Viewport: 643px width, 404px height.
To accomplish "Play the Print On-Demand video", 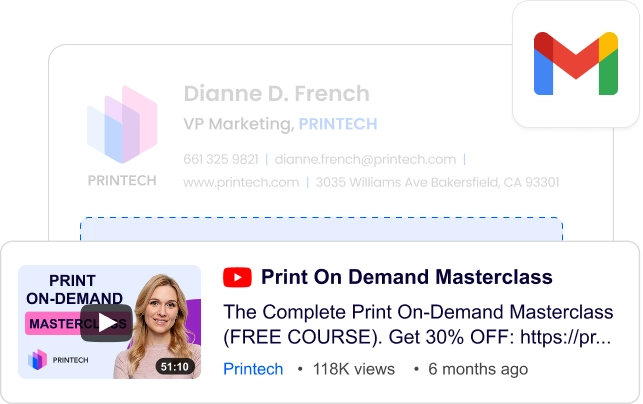I will coord(106,323).
